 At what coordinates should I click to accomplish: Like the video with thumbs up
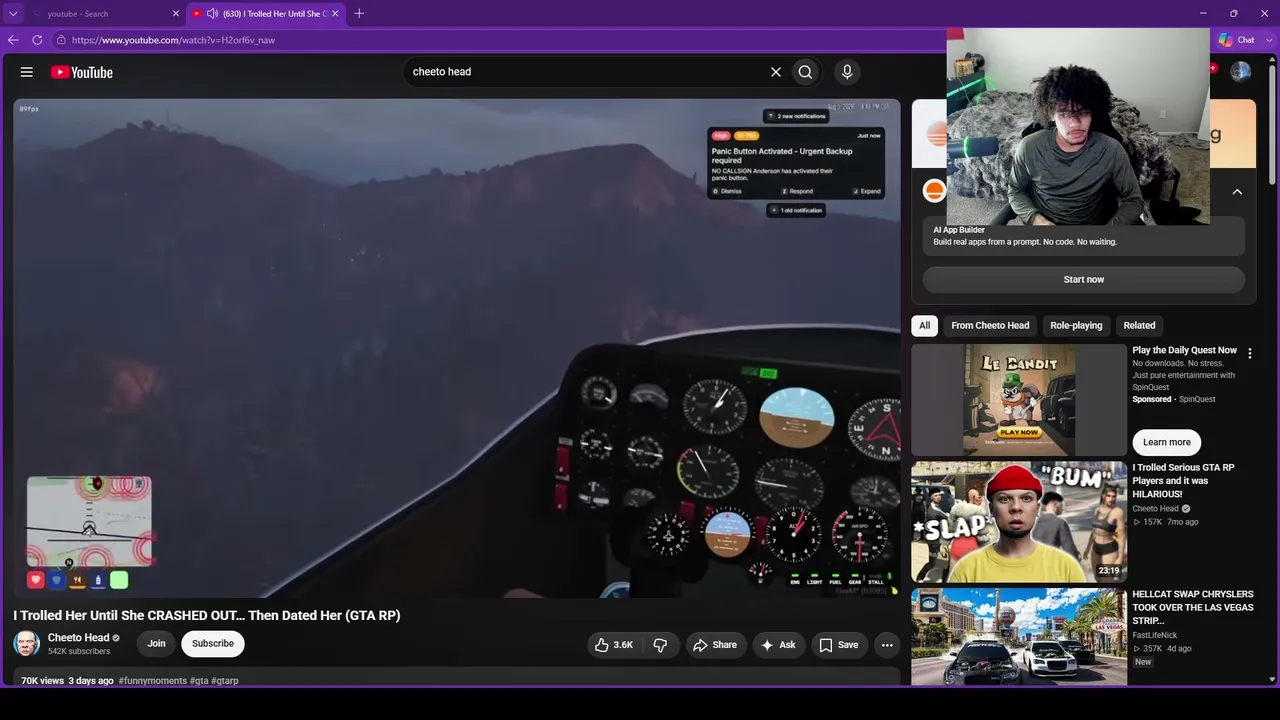click(x=614, y=645)
